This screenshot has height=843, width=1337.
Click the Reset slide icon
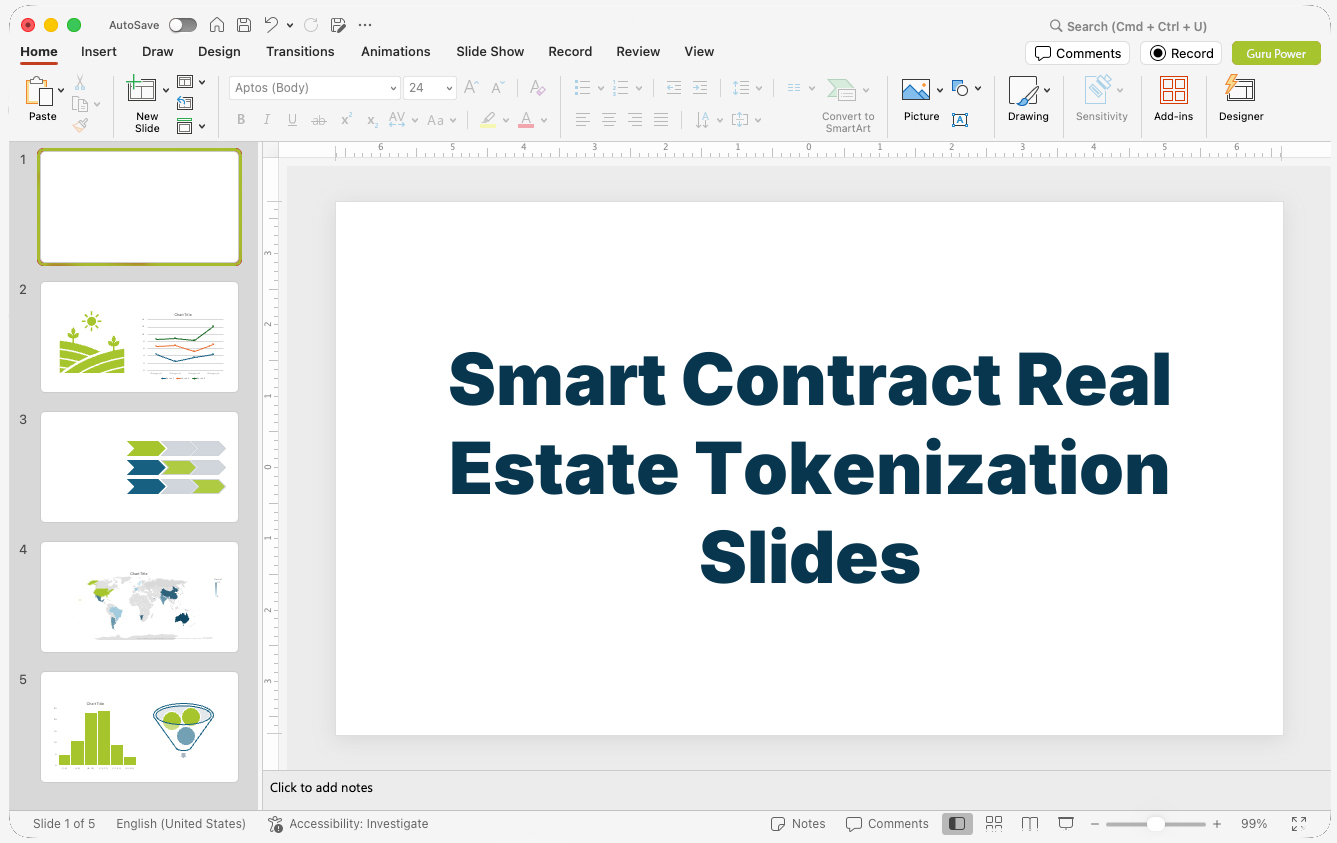click(x=185, y=103)
